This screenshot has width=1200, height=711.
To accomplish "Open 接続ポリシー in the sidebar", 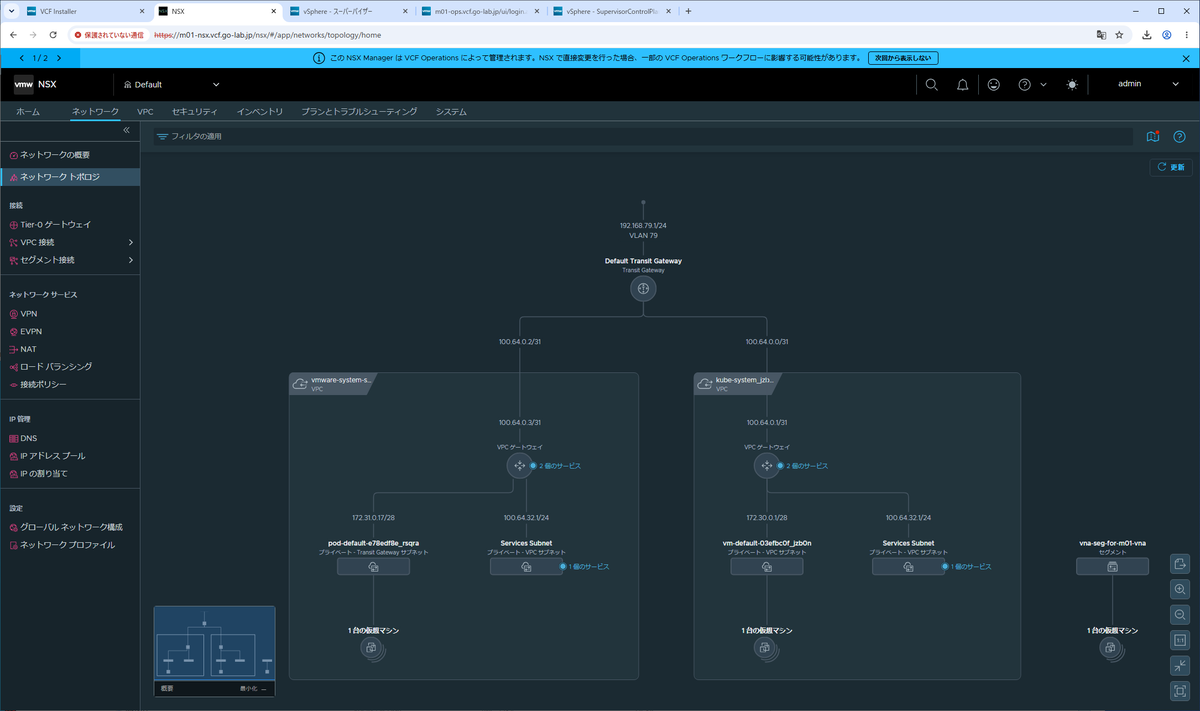I will [45, 384].
